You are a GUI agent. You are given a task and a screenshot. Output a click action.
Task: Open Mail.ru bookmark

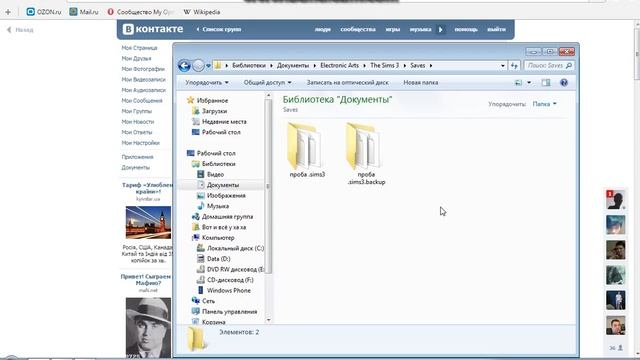tap(84, 12)
